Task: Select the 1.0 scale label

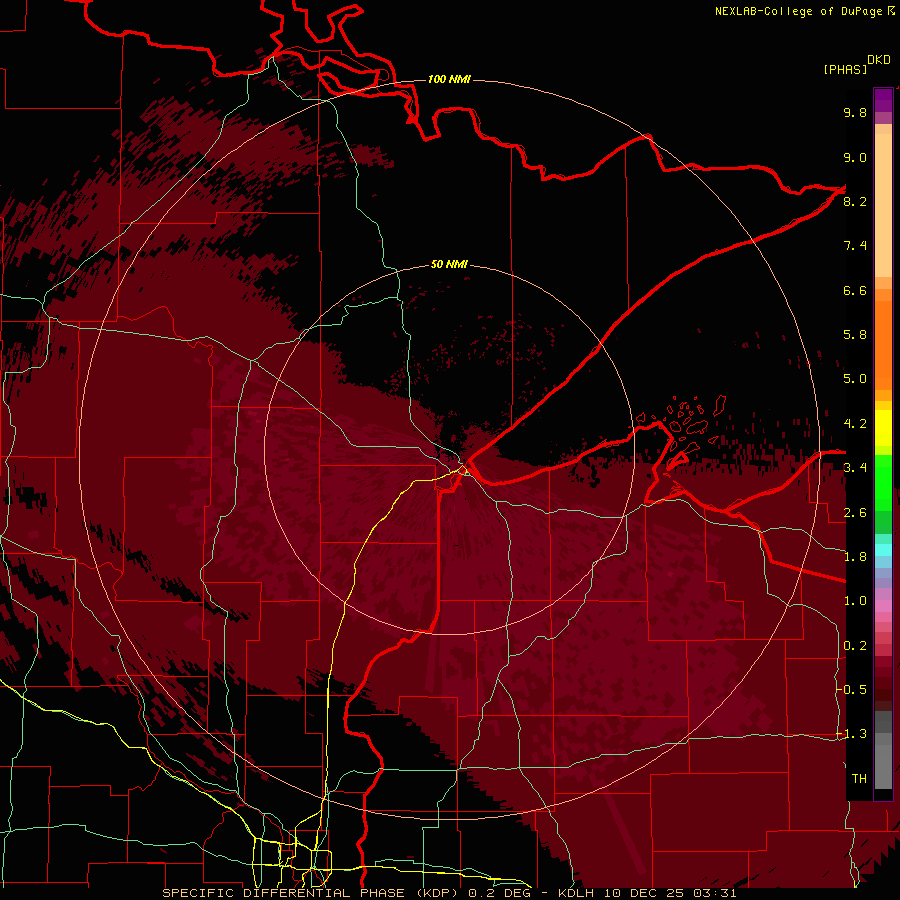Action: pos(855,601)
